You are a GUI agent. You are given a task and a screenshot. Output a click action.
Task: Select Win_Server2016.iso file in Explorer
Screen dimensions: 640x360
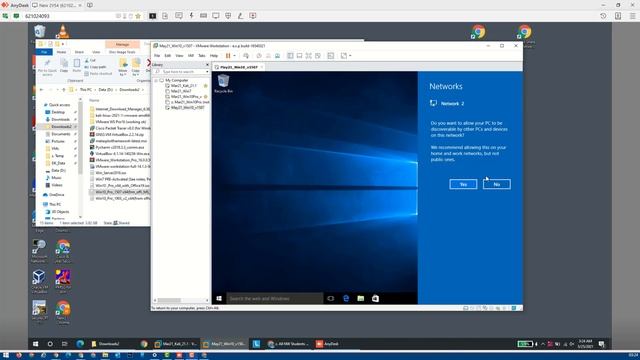pos(108,173)
